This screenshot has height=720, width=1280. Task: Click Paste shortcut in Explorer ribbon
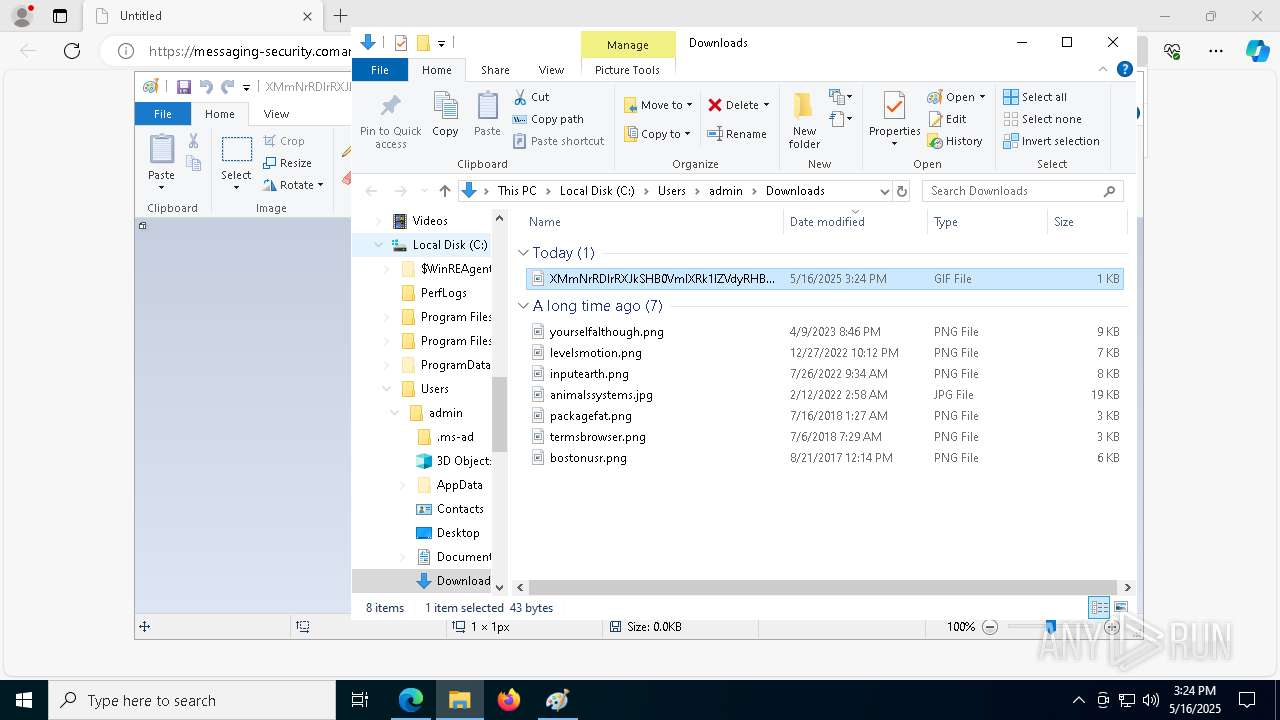[x=558, y=141]
